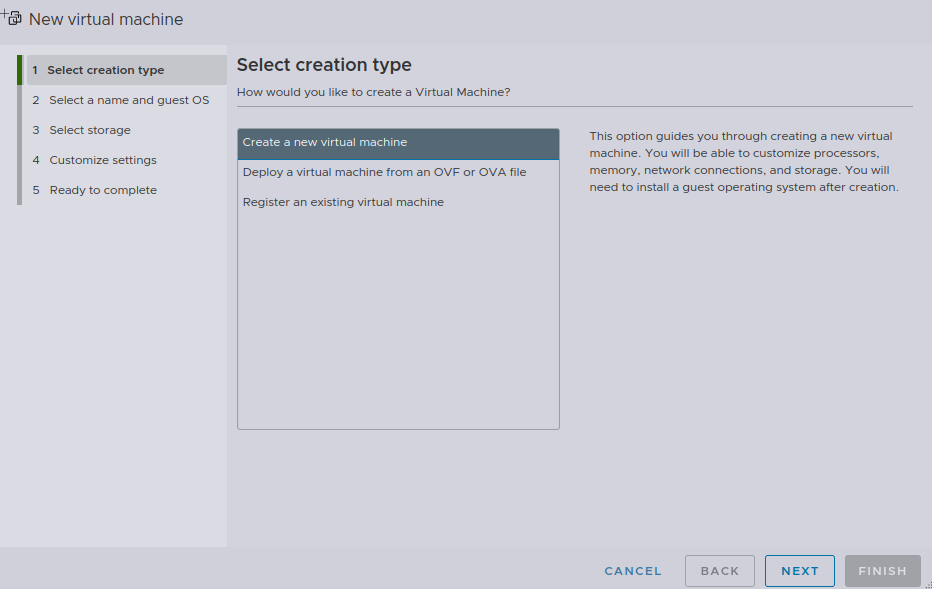Click the BACK button
This screenshot has width=932, height=589.
(x=719, y=571)
